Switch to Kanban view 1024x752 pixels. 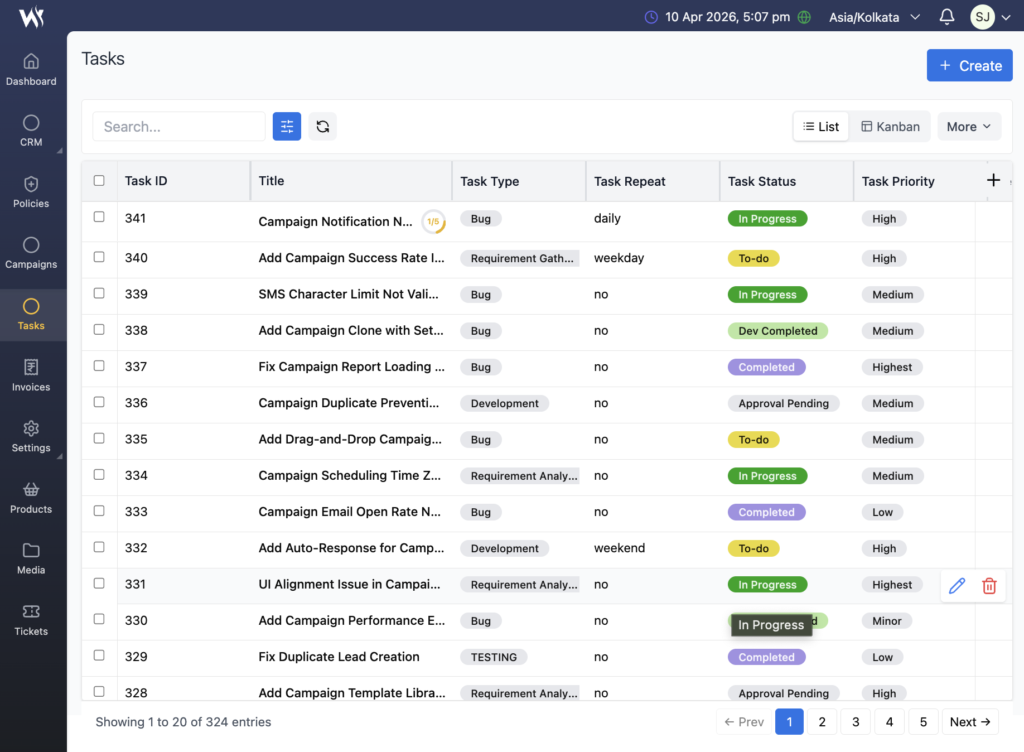(x=890, y=126)
